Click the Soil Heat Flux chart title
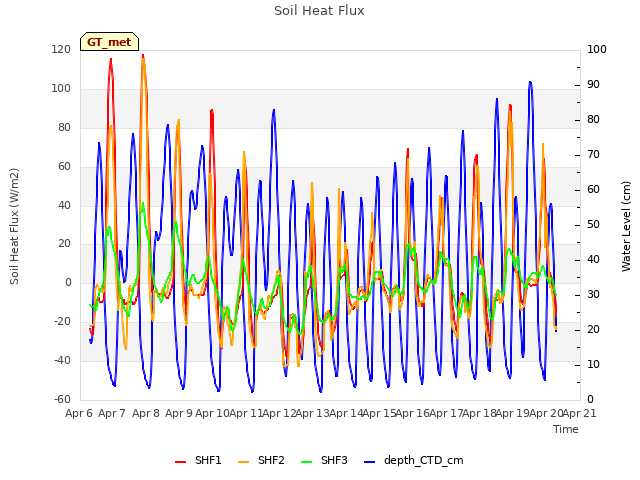640x480 pixels. [x=319, y=11]
